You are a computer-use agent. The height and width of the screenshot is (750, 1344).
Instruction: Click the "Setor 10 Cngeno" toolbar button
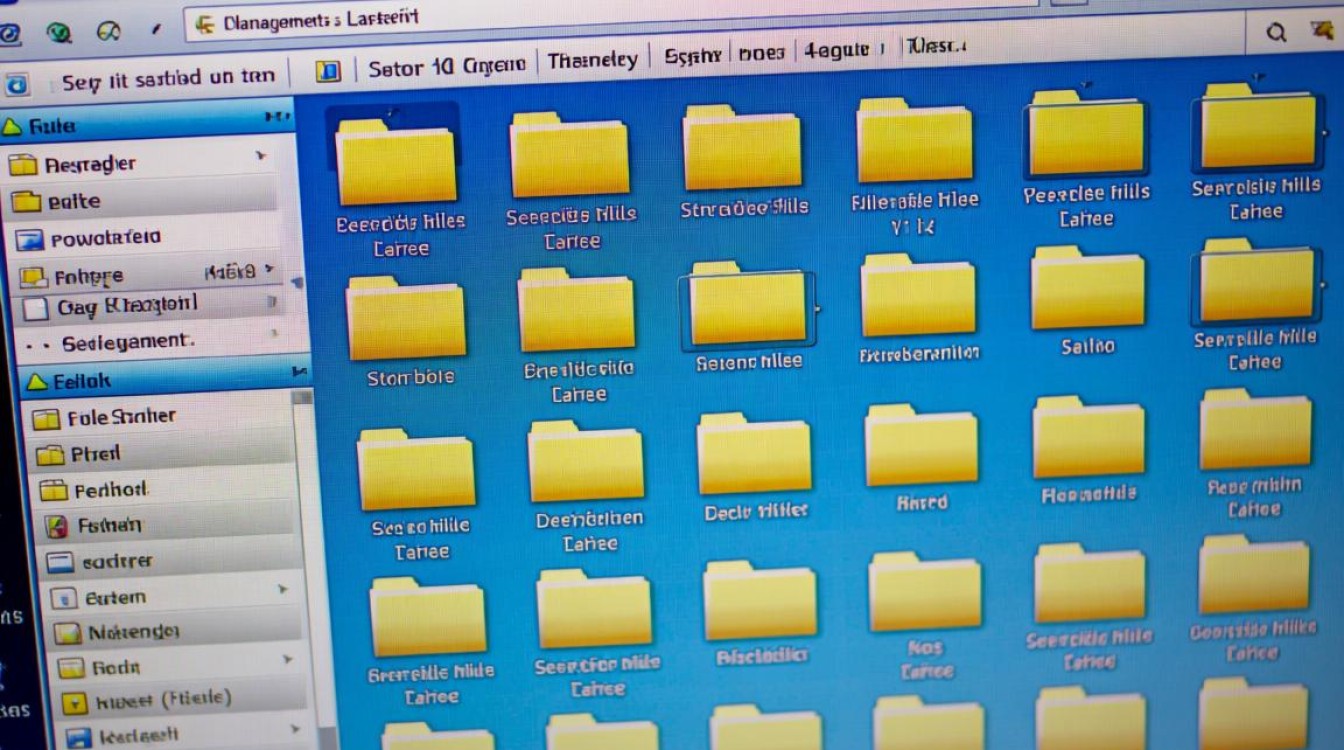(446, 67)
